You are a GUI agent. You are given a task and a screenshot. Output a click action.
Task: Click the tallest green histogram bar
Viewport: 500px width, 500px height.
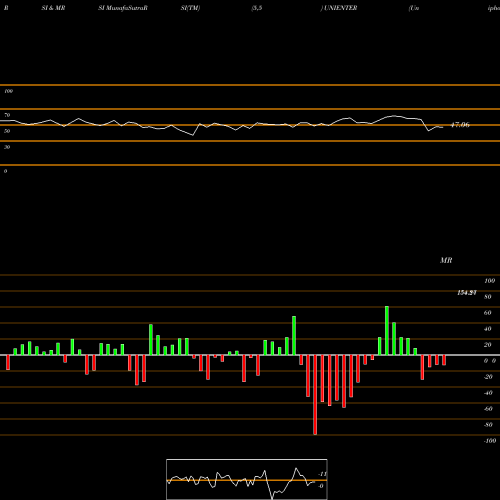click(387, 330)
